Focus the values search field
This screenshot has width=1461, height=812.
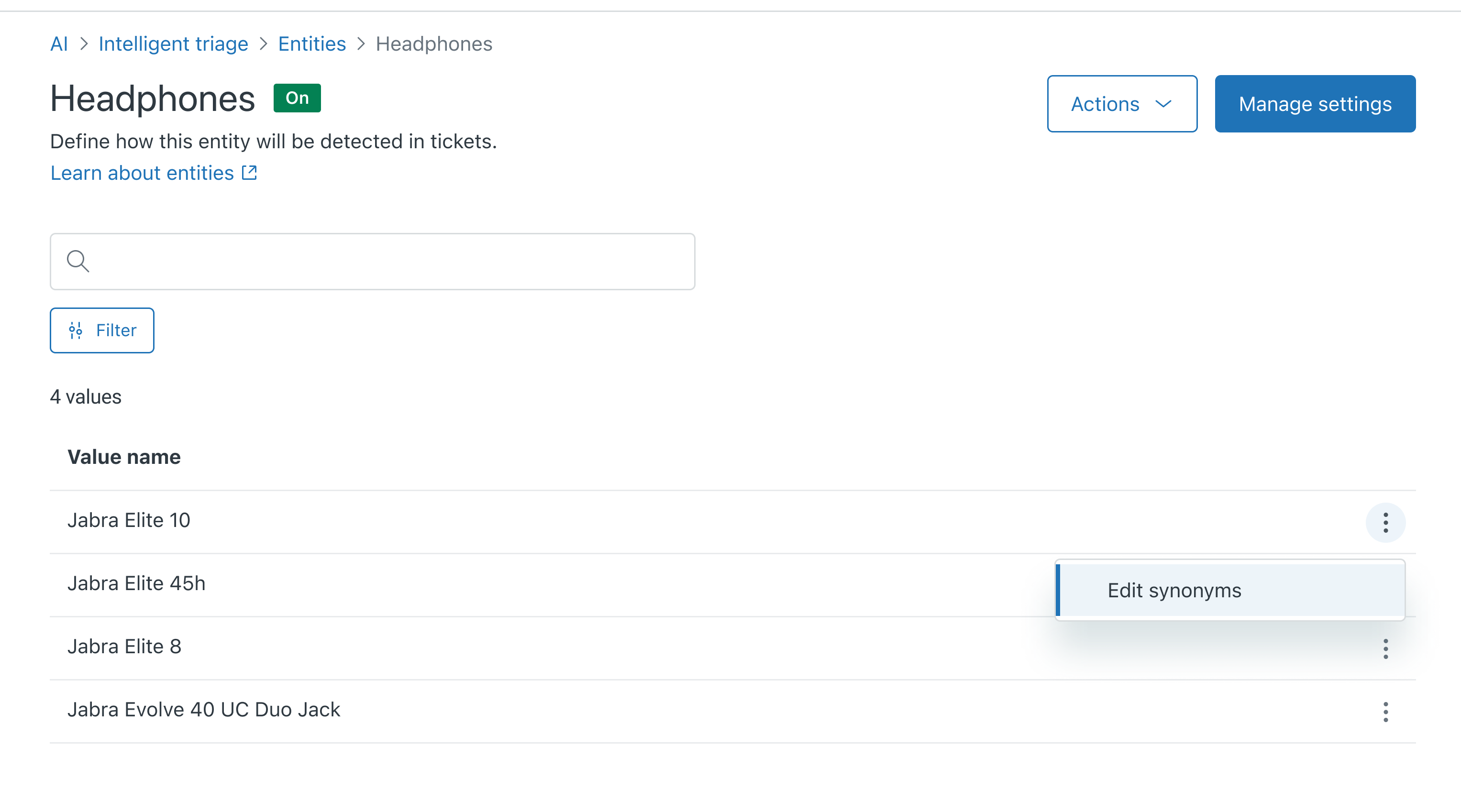coord(372,262)
